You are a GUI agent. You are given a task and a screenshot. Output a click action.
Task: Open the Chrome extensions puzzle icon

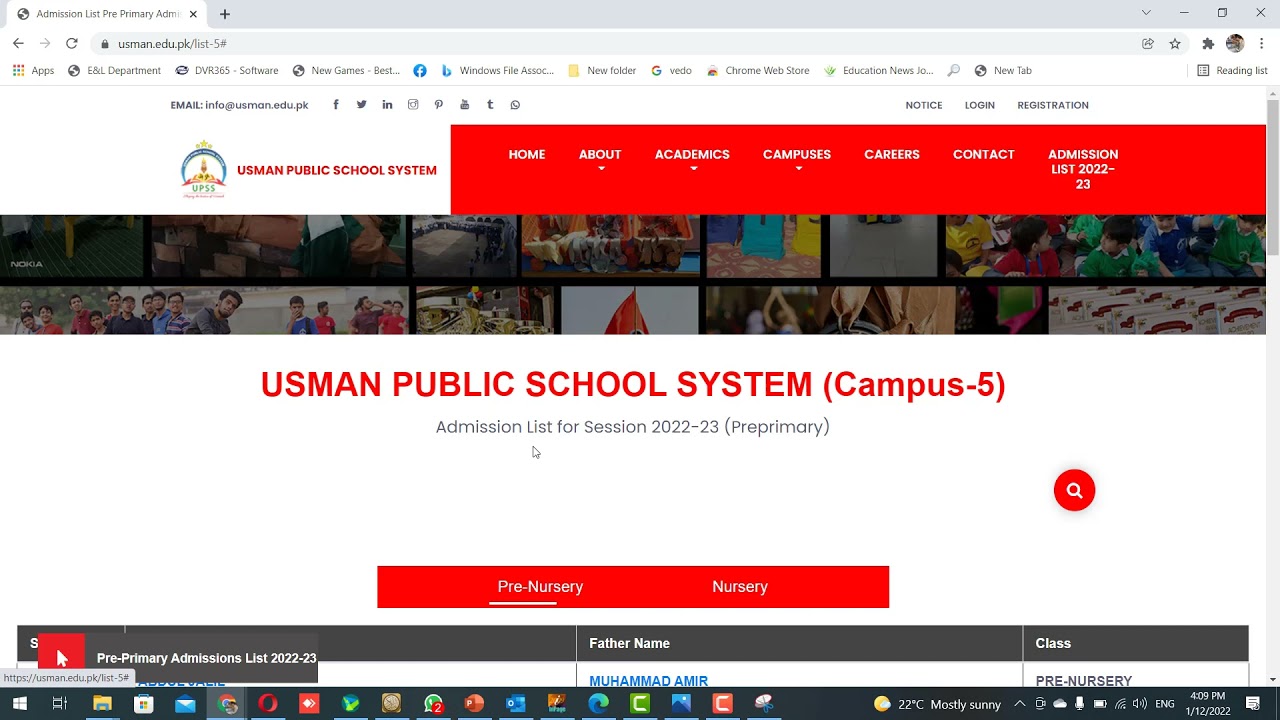click(1208, 44)
